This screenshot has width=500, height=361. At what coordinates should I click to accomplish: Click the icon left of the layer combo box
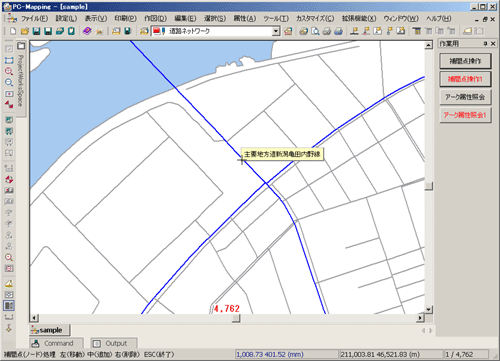[144, 31]
